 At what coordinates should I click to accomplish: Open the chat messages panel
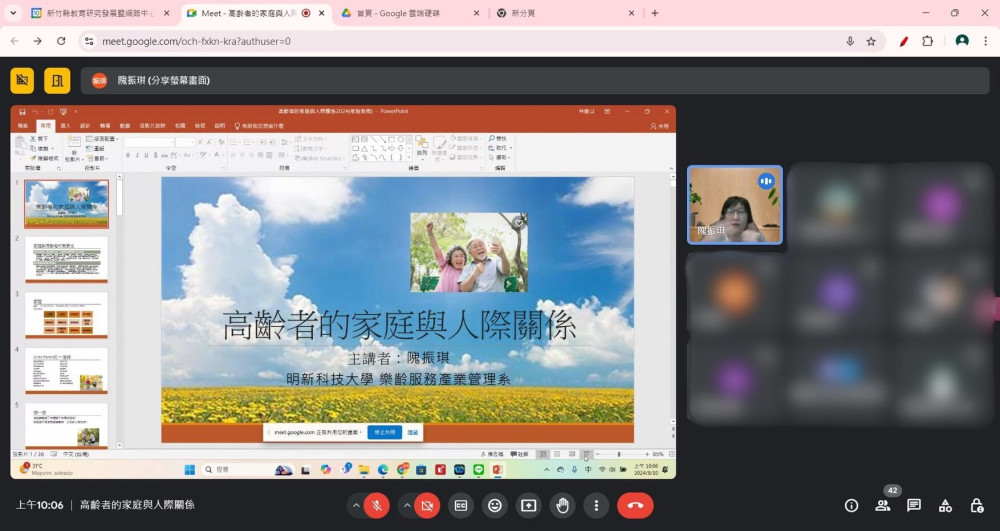click(x=914, y=506)
